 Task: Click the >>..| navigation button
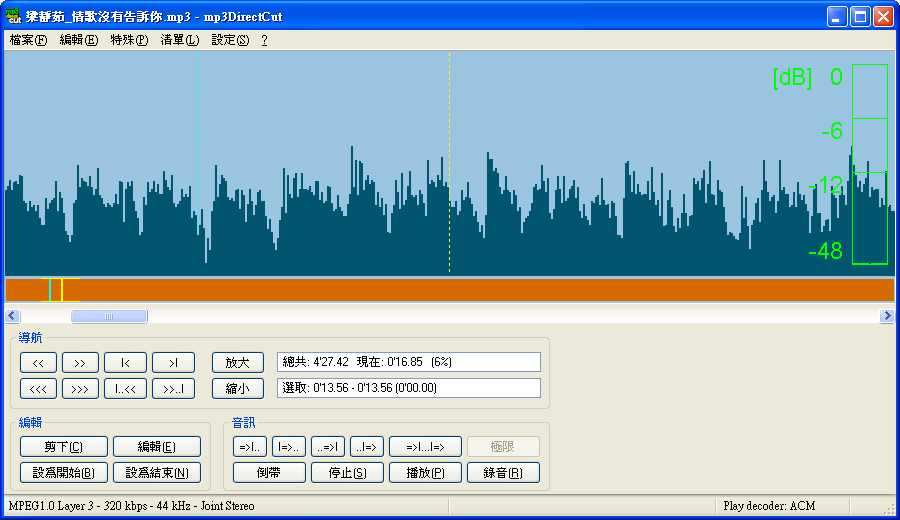point(173,389)
